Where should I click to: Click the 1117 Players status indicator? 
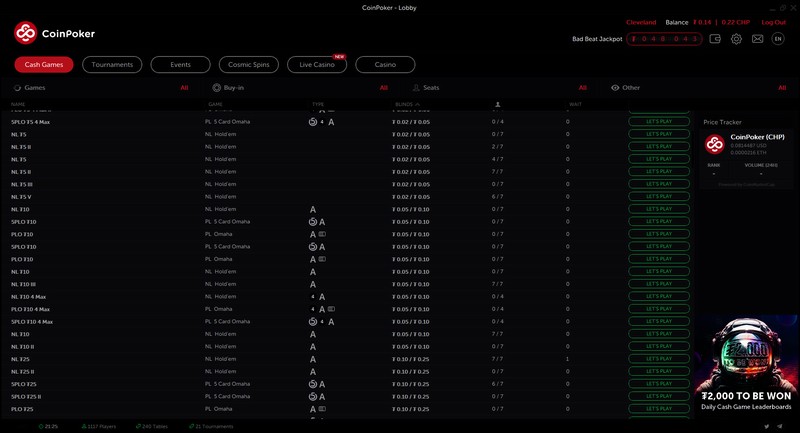coord(98,426)
